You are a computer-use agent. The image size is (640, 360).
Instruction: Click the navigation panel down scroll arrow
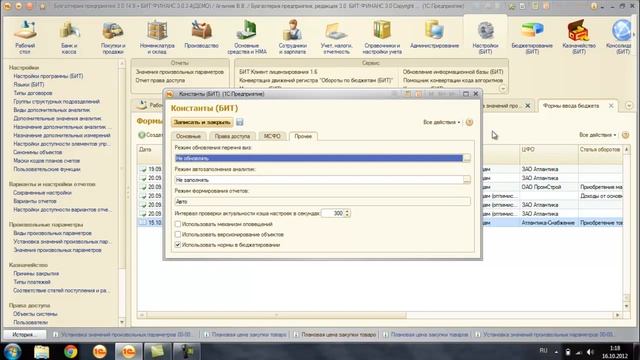(122, 322)
